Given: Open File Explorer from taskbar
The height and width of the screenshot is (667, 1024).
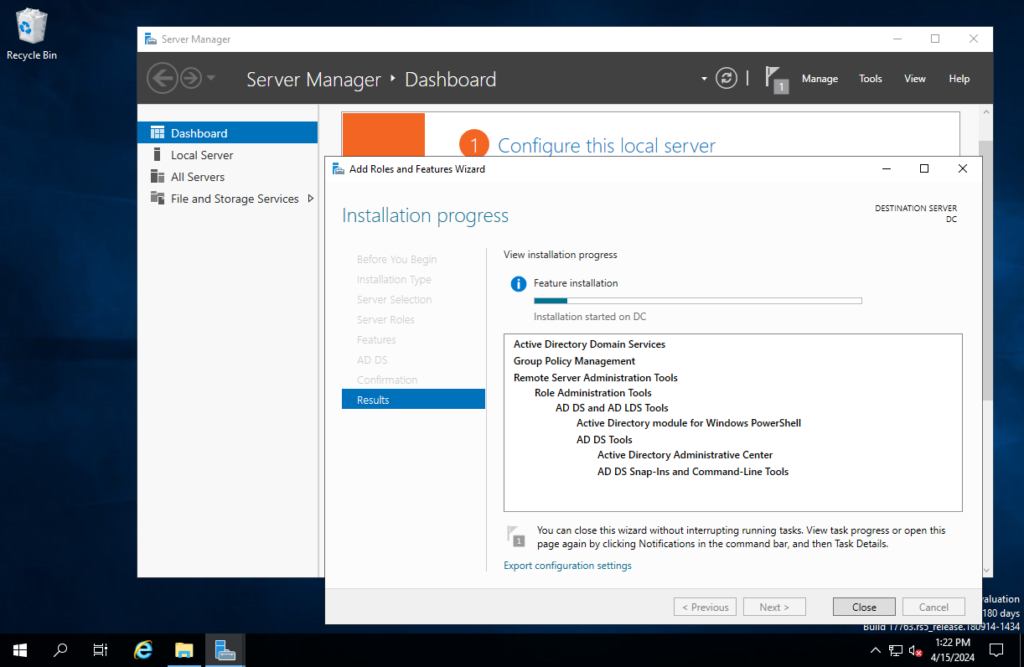Looking at the screenshot, I should (x=184, y=650).
